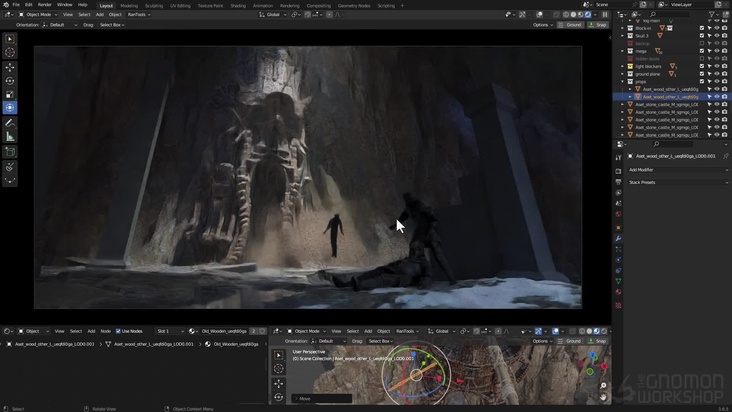Click the Ground button in main viewport header
This screenshot has width=732, height=412.
[x=570, y=25]
